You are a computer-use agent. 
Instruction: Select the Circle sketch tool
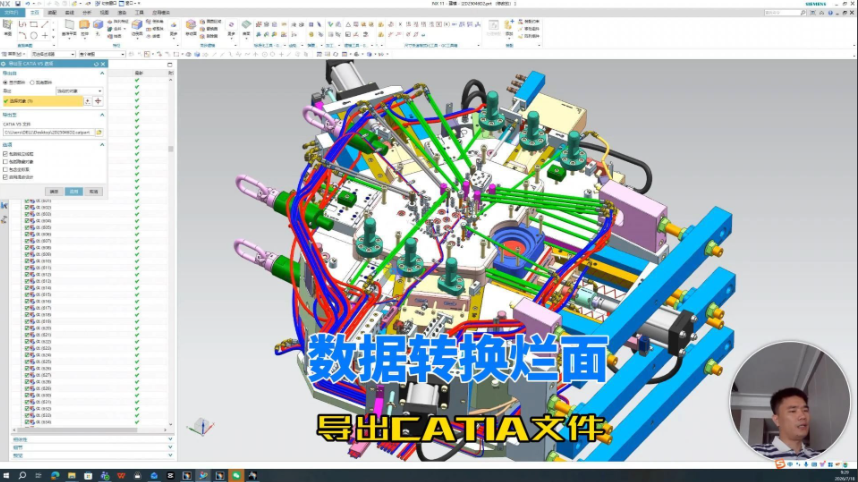34,36
